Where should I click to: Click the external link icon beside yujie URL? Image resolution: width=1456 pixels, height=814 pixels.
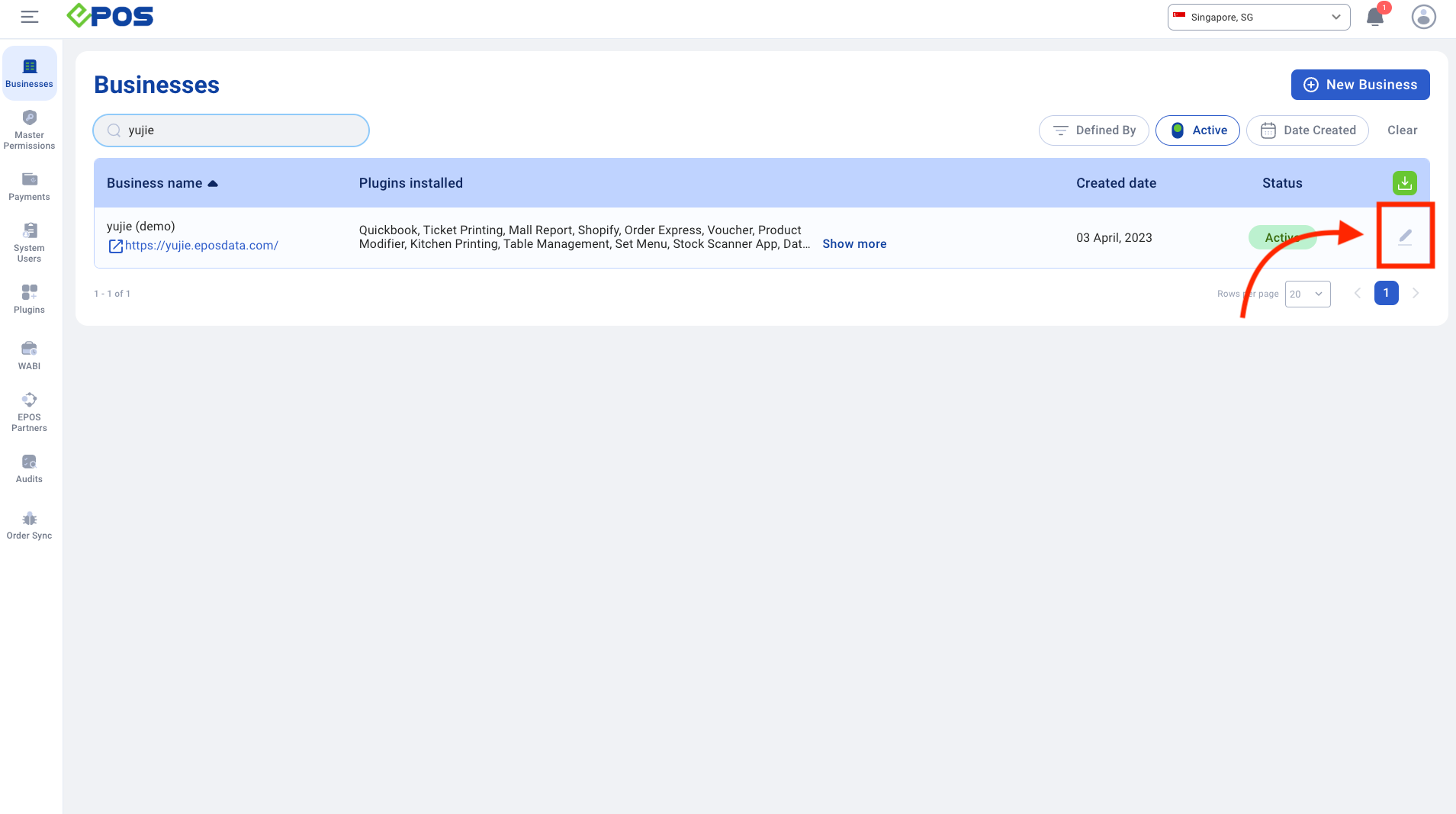click(115, 246)
